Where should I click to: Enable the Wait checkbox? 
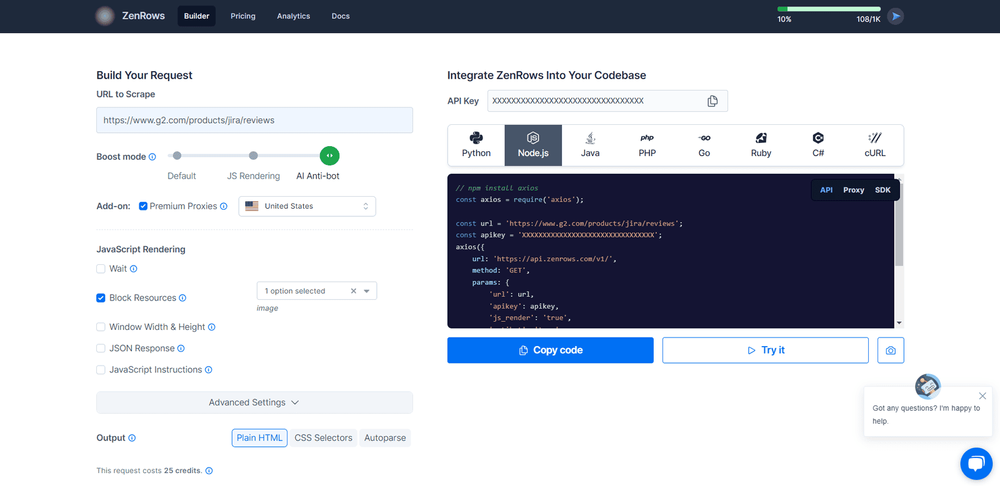pyautogui.click(x=101, y=269)
